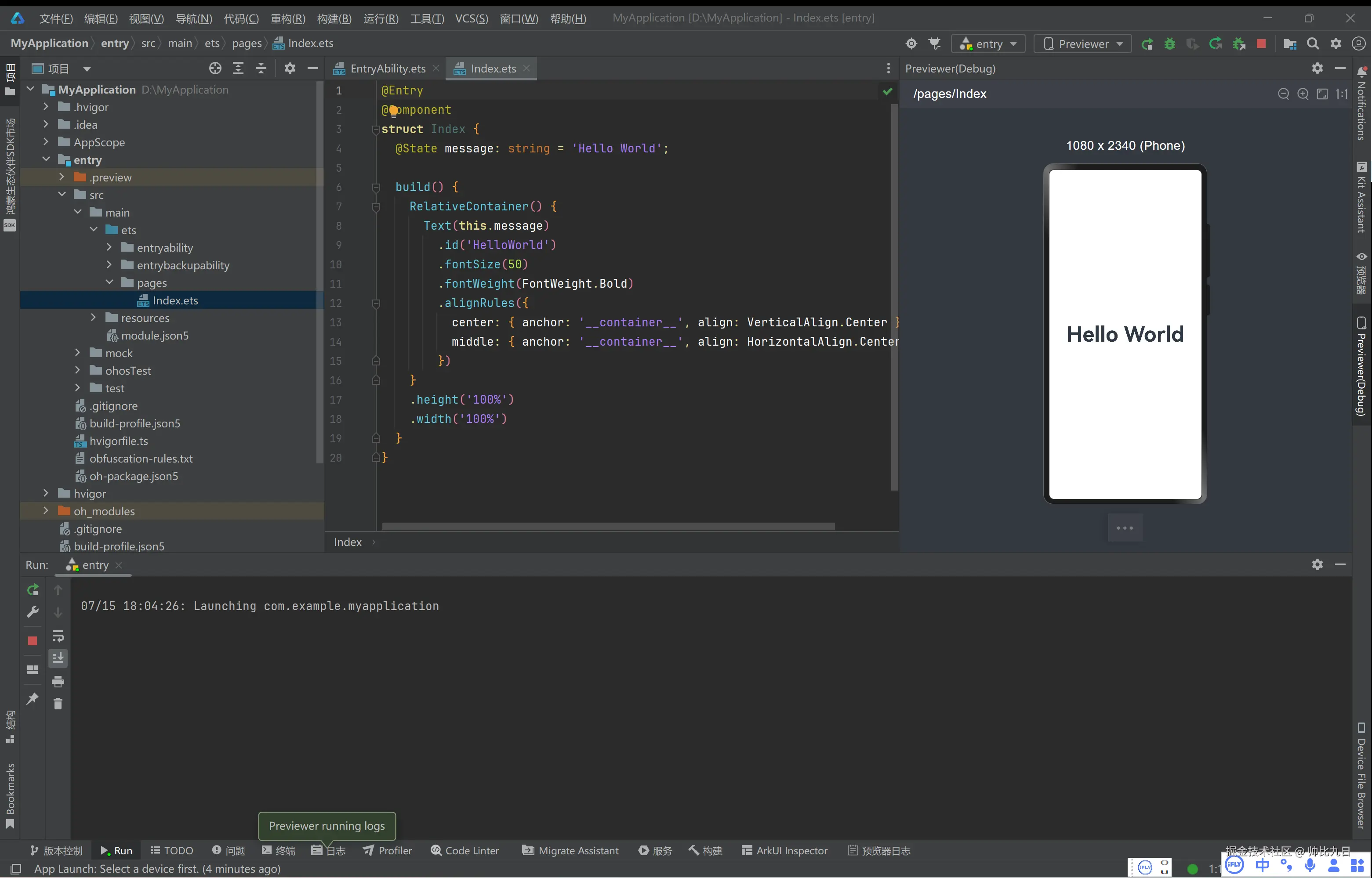
Task: Clear Run console with trash icon
Action: coord(58,704)
